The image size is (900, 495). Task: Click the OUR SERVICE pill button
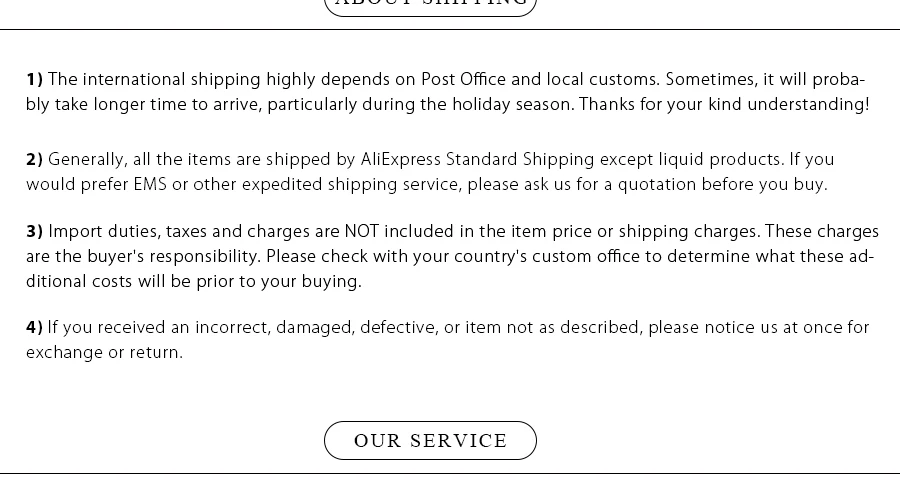point(430,440)
